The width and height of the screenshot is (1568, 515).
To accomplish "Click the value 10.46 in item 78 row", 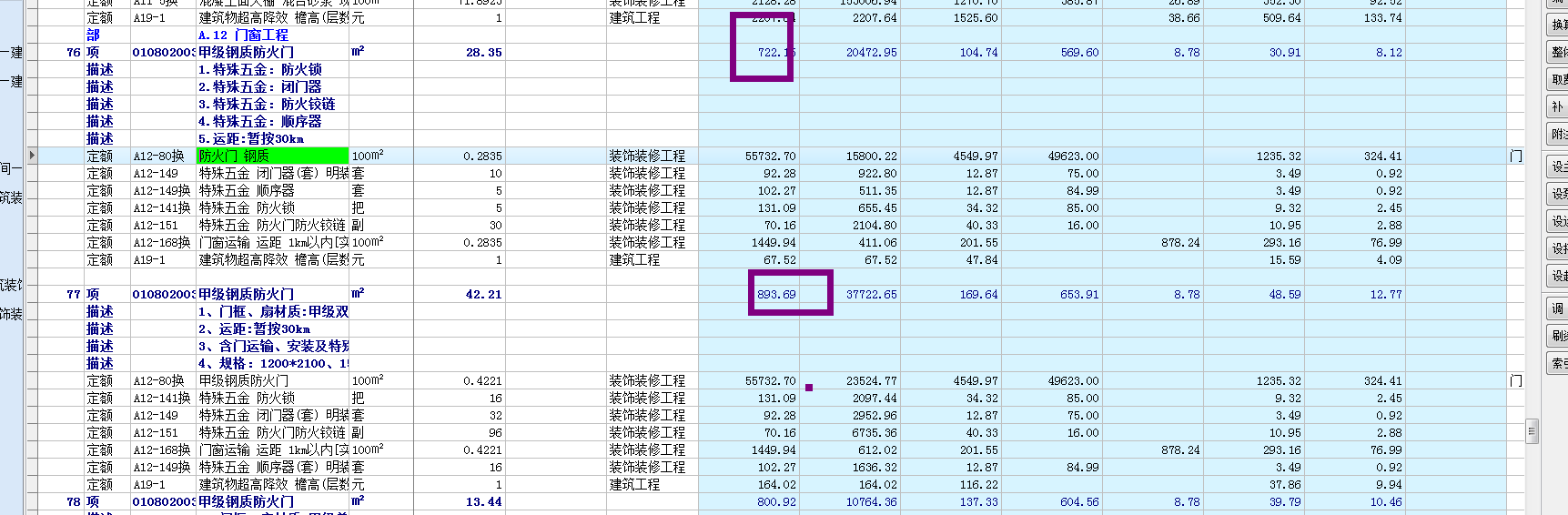I will coord(1386,501).
